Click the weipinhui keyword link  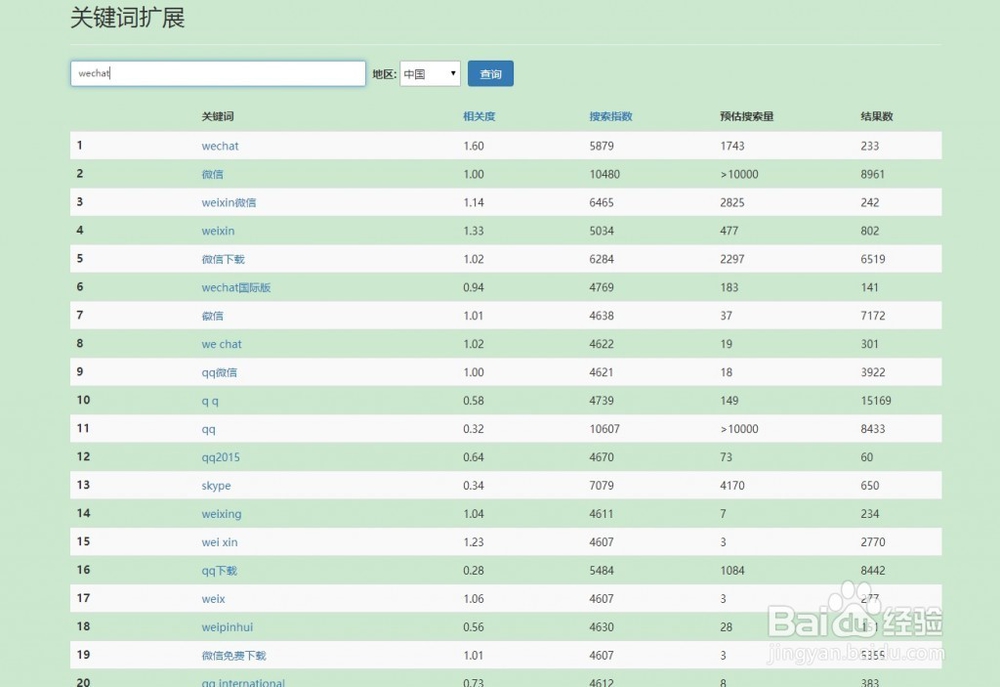227,627
